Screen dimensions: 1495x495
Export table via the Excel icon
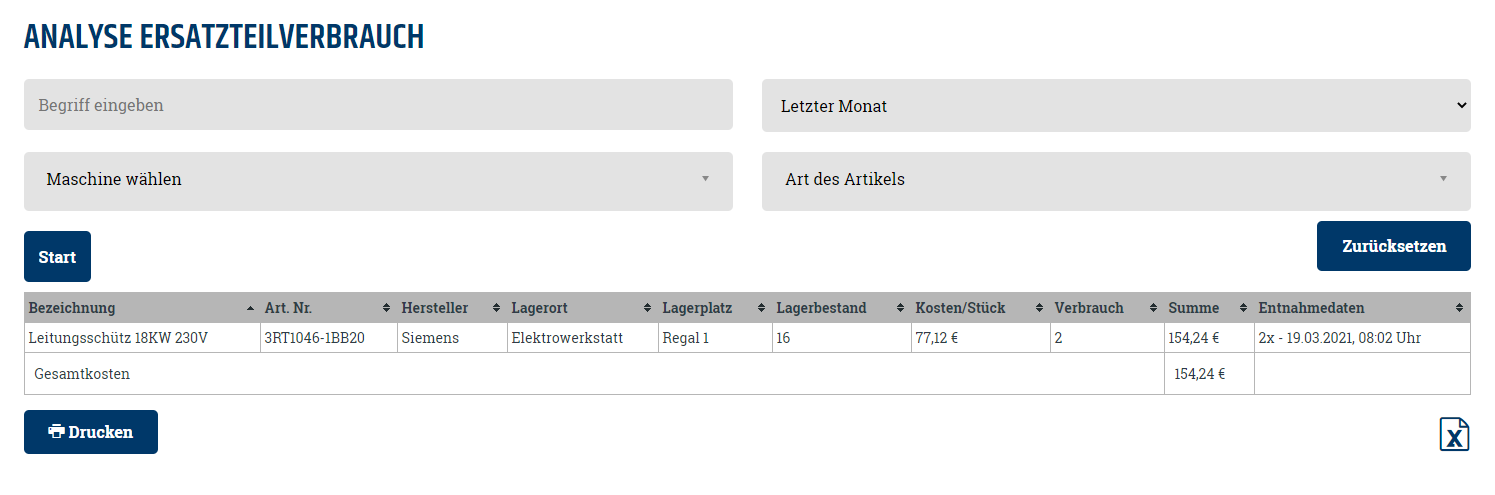click(x=1455, y=434)
